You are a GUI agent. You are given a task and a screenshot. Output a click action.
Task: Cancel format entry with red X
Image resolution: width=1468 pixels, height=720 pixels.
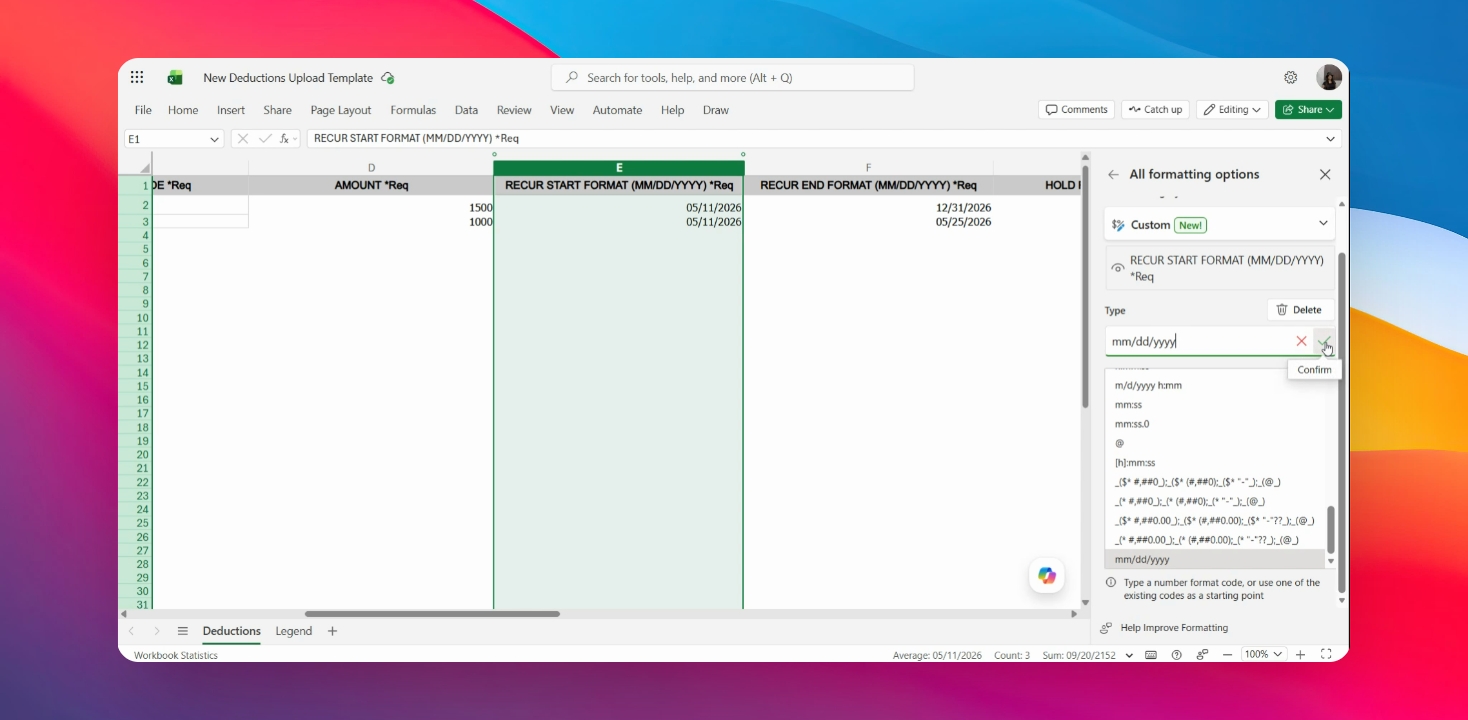tap(1301, 341)
